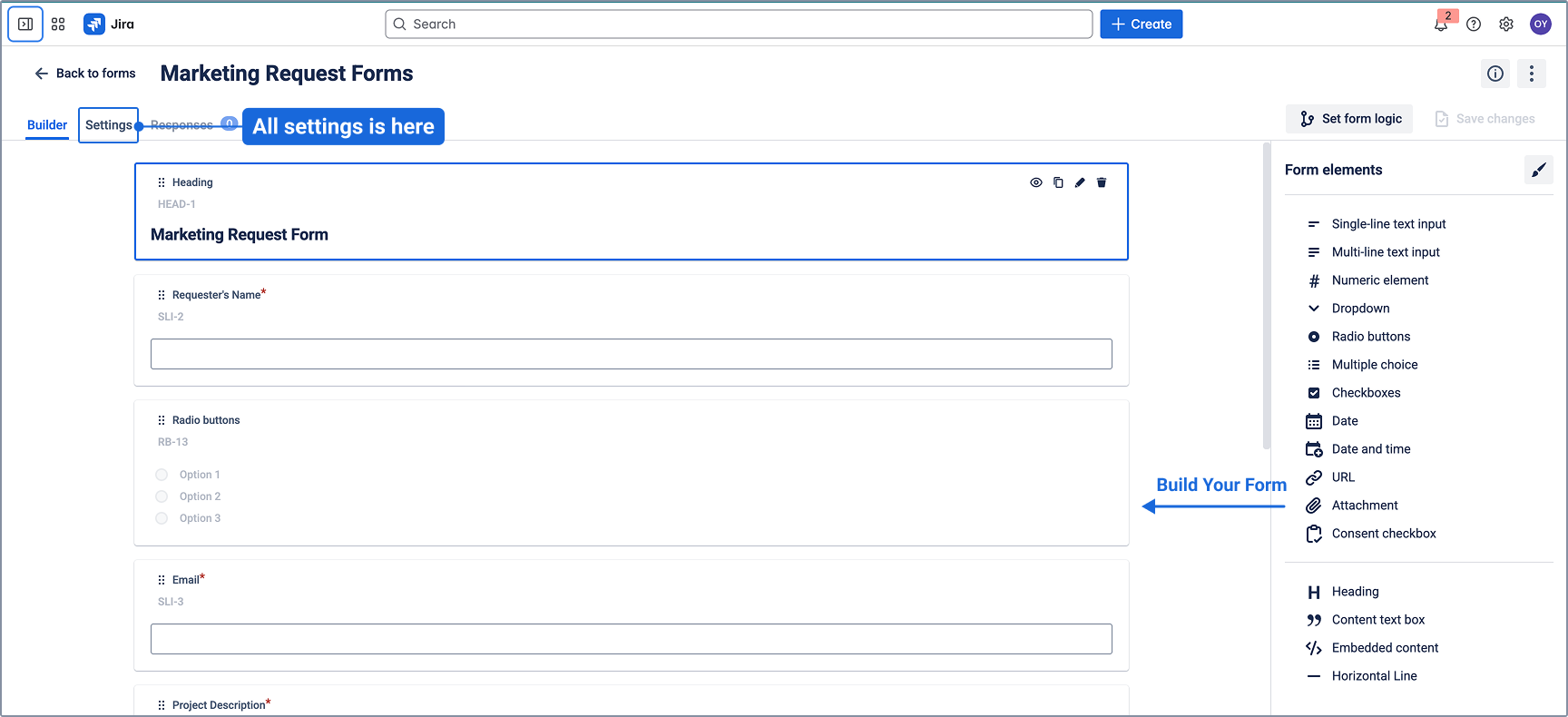The height and width of the screenshot is (717, 1568).
Task: Click the Set form logic button
Action: [1349, 119]
